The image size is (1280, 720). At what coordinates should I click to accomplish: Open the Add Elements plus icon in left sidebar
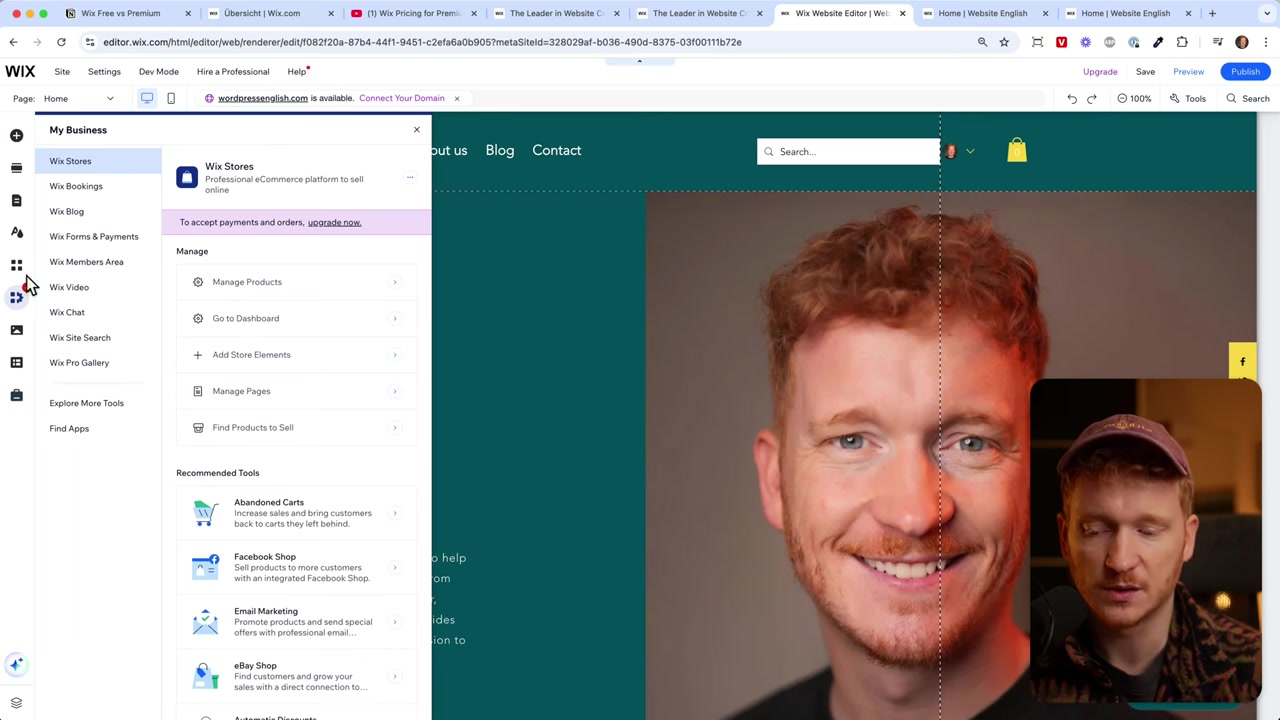click(16, 135)
